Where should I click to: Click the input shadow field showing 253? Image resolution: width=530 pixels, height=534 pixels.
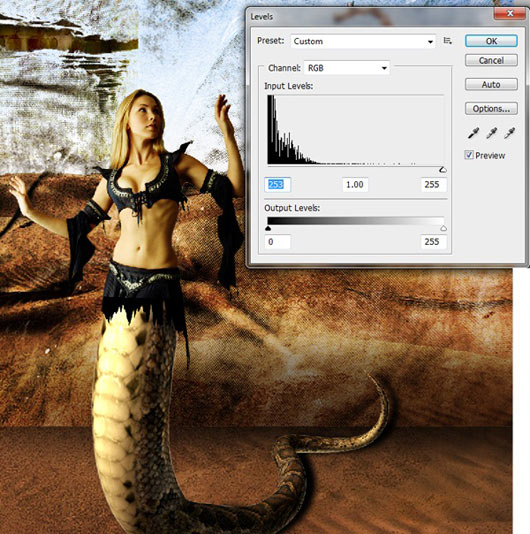coord(278,185)
